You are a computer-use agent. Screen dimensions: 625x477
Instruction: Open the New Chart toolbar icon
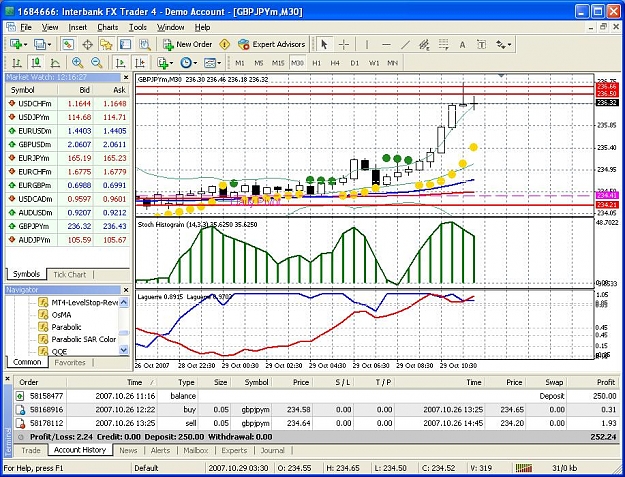pos(18,44)
